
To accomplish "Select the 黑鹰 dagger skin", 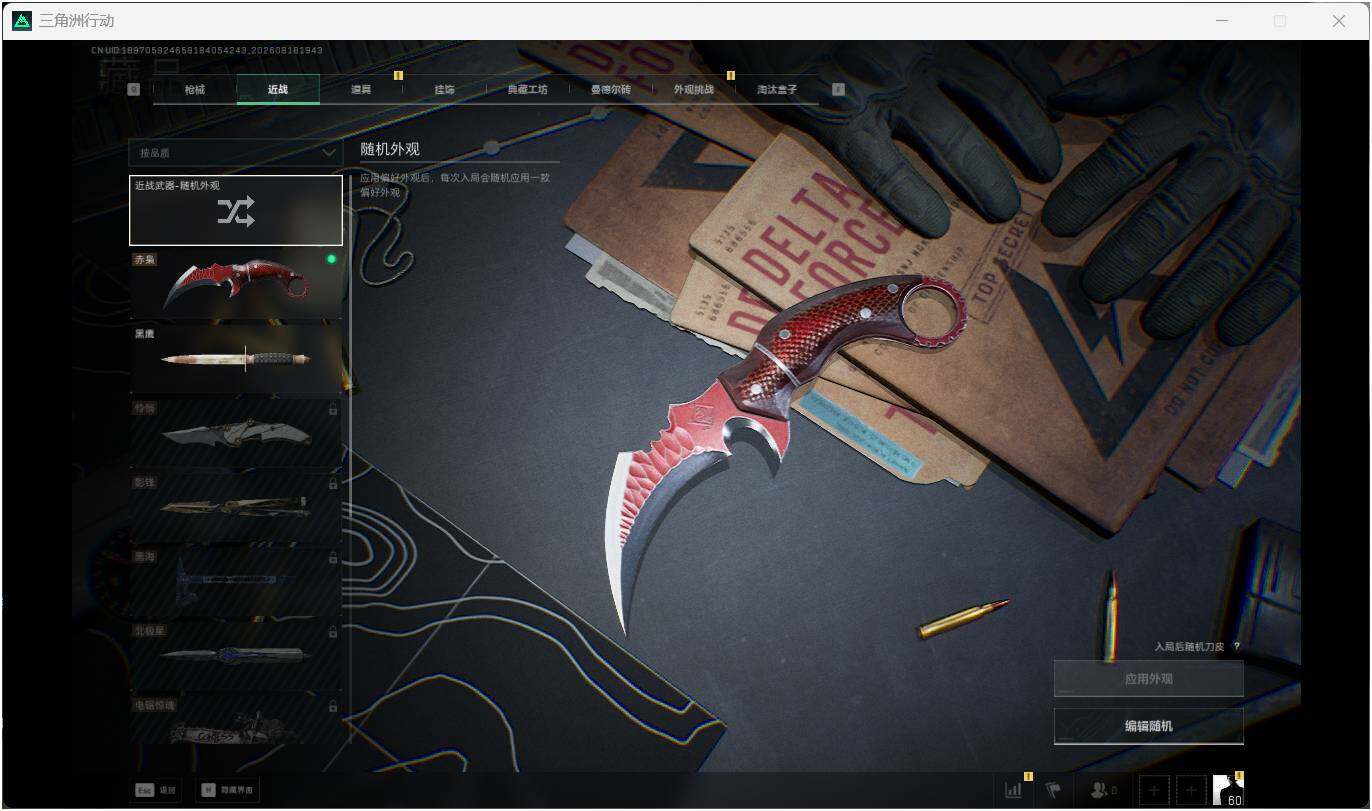I will [236, 358].
